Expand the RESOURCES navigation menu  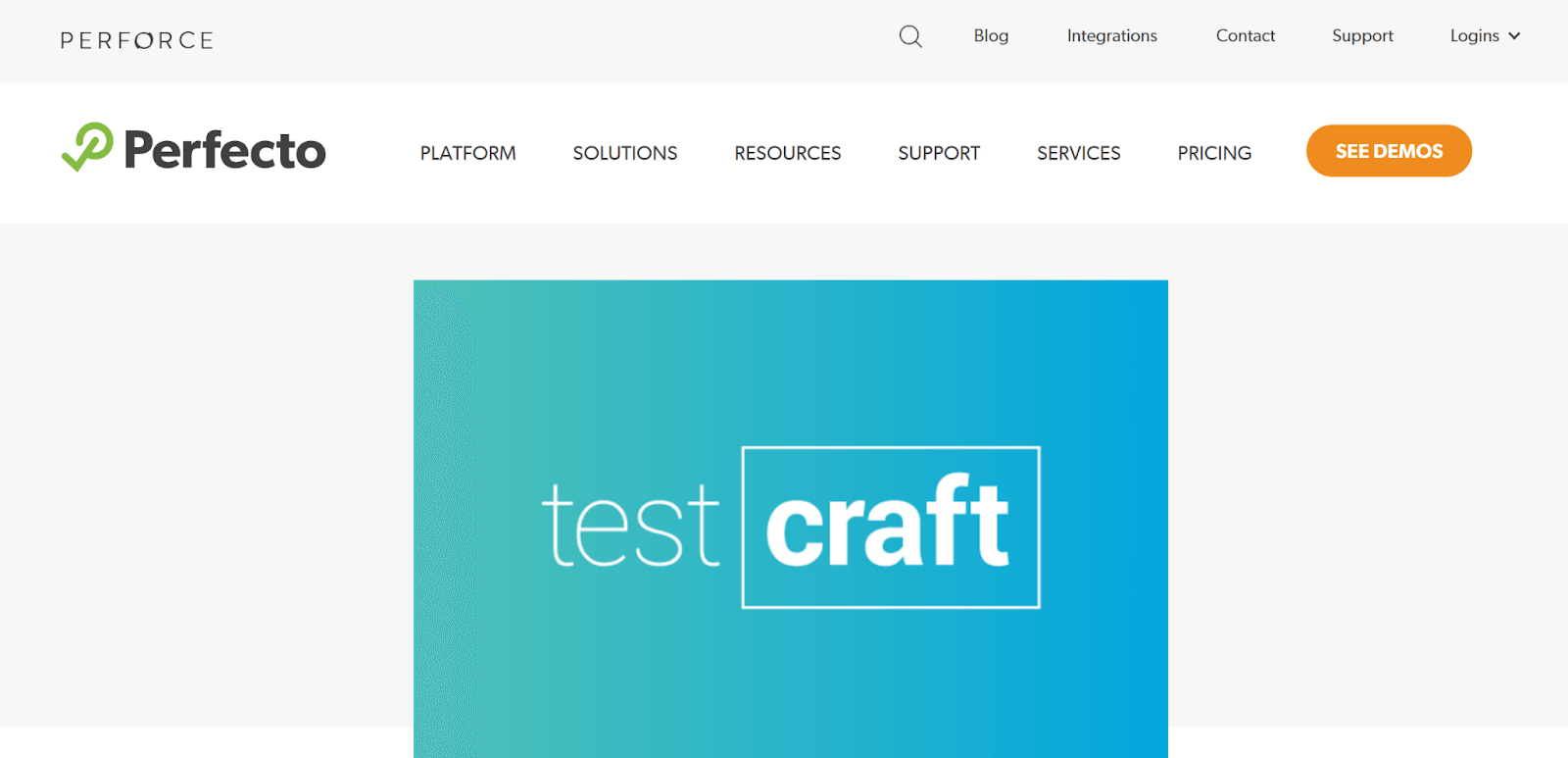pos(787,153)
